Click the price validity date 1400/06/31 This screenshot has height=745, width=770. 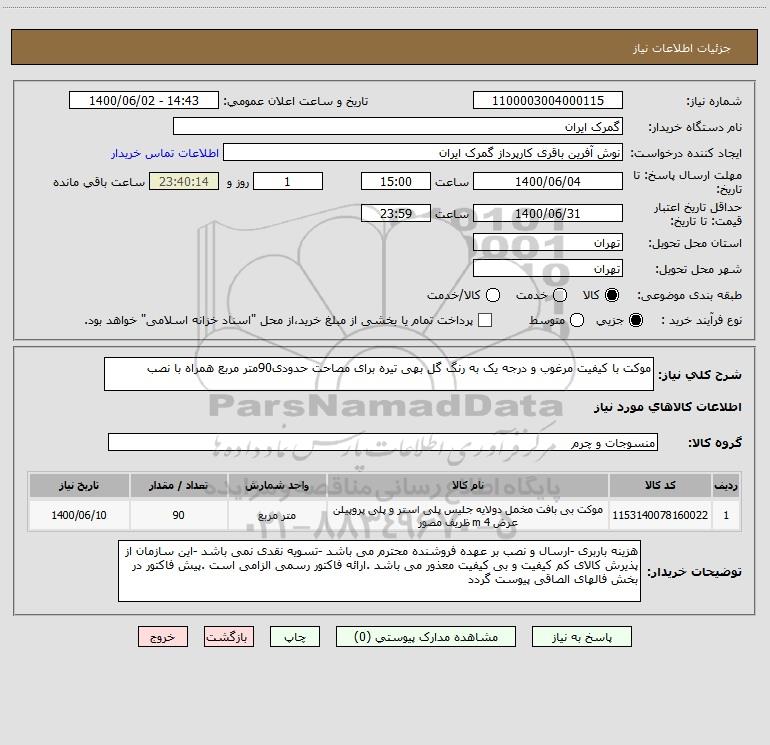[548, 214]
